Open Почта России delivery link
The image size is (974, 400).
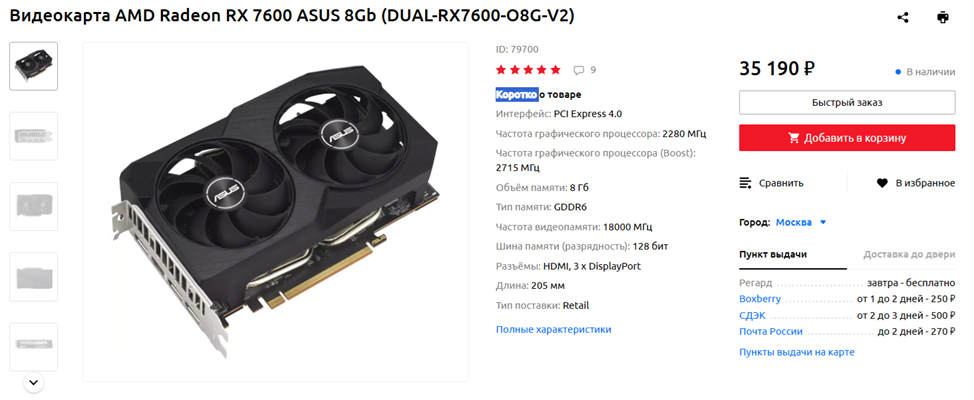[x=771, y=332]
